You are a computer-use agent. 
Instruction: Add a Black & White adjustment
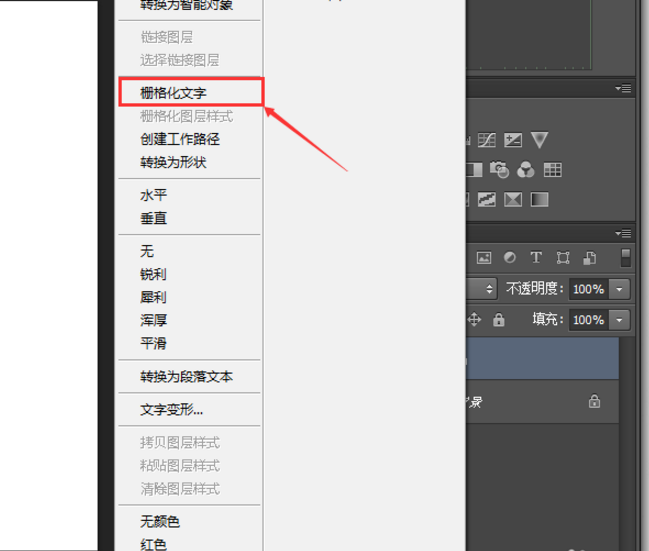click(x=474, y=169)
